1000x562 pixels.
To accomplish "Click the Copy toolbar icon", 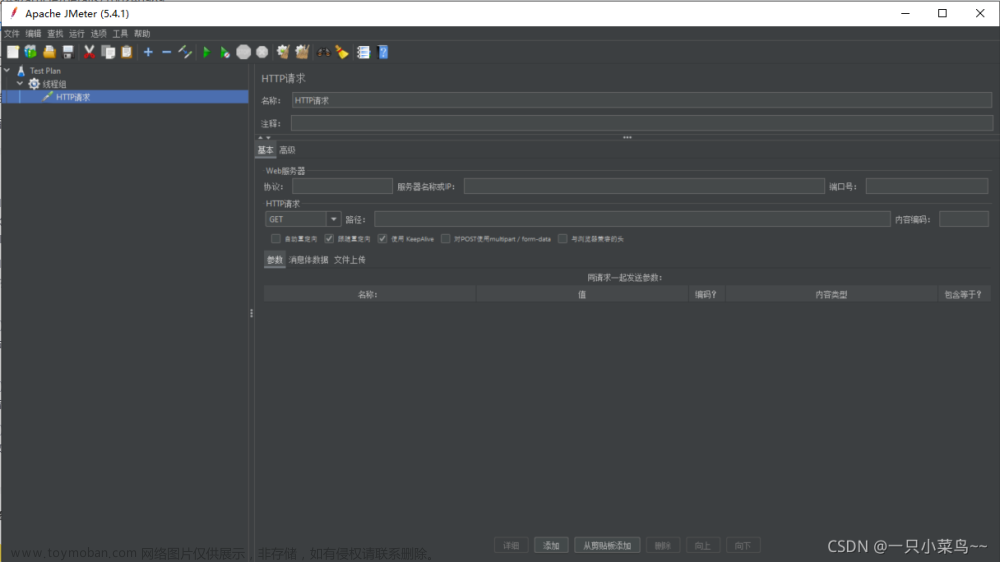I will [108, 52].
